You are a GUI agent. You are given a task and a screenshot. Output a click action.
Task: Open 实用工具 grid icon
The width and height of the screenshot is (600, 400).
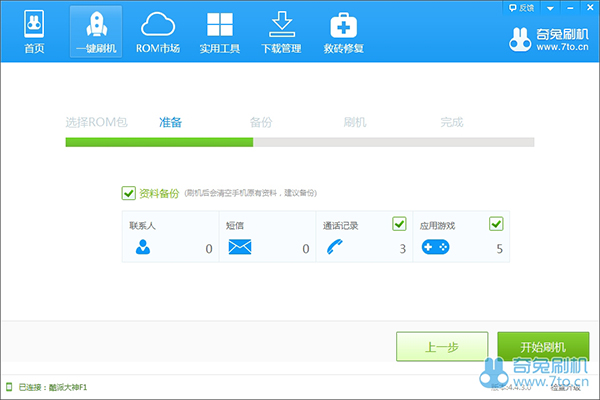point(220,24)
